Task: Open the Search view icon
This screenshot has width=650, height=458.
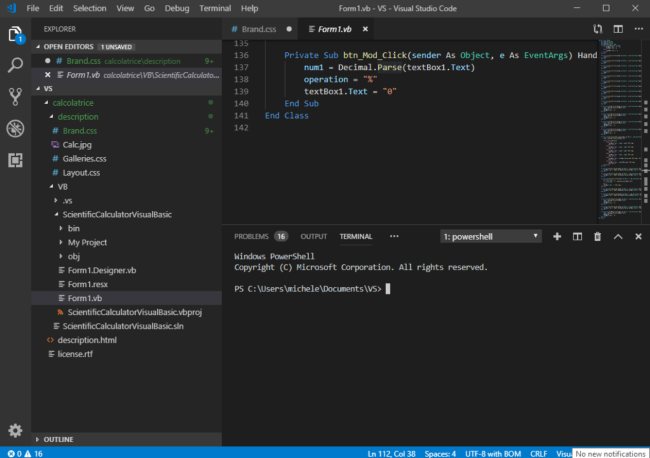Action: (15, 65)
